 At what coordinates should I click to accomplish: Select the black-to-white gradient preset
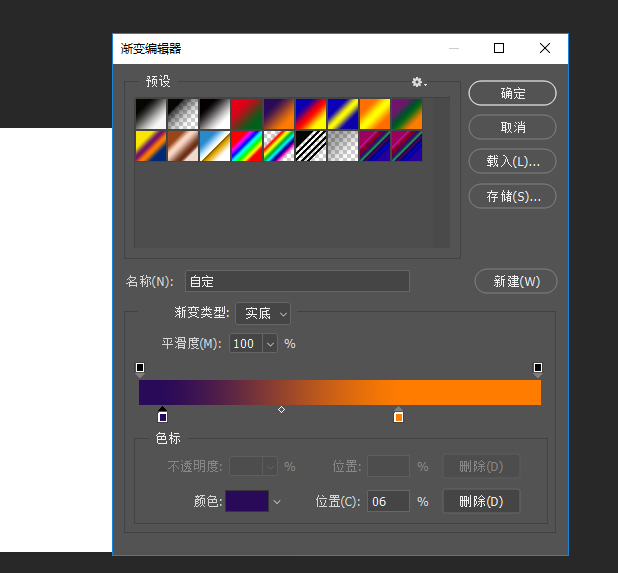coord(151,114)
